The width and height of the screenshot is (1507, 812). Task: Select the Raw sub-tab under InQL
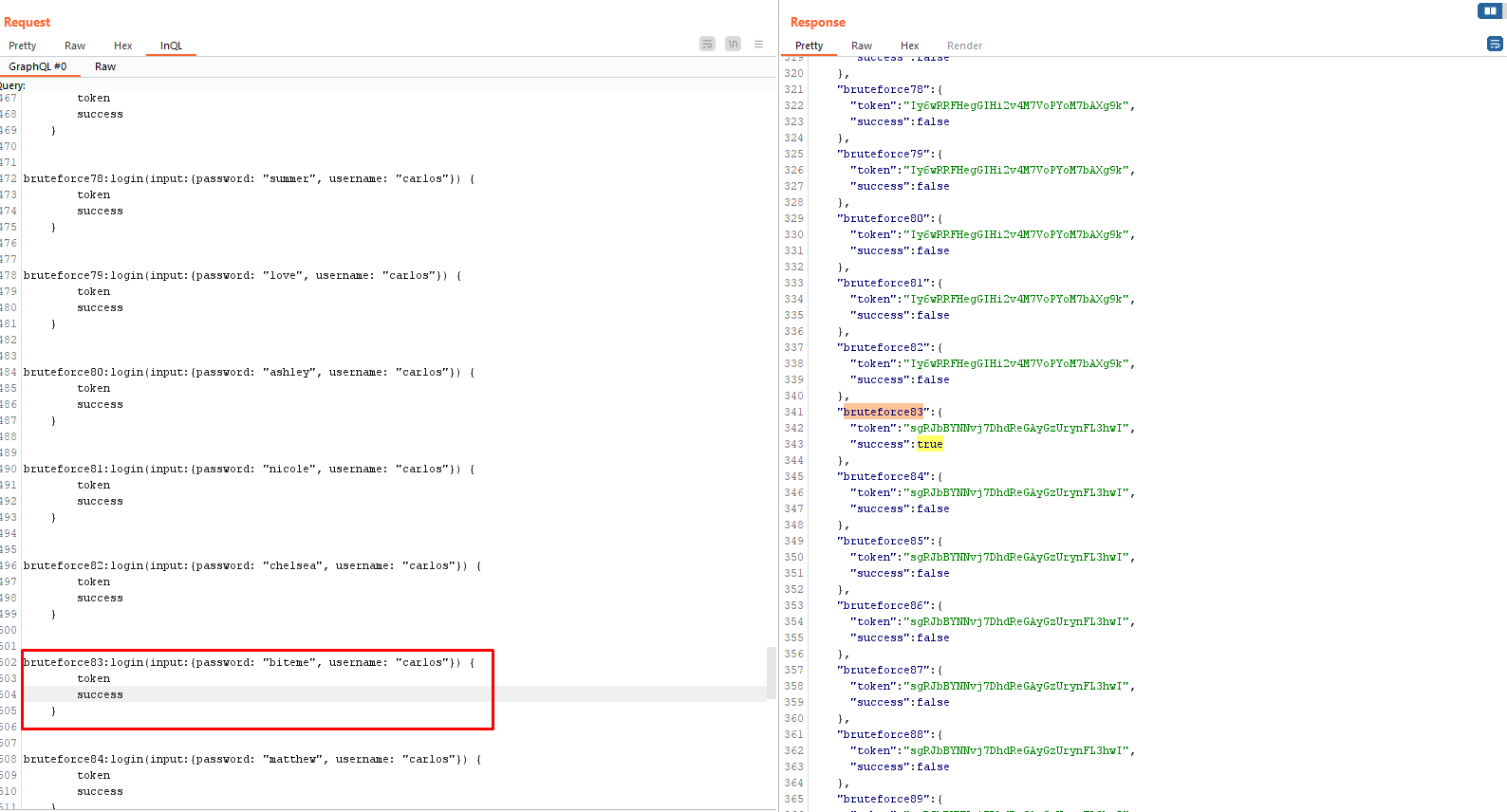105,66
